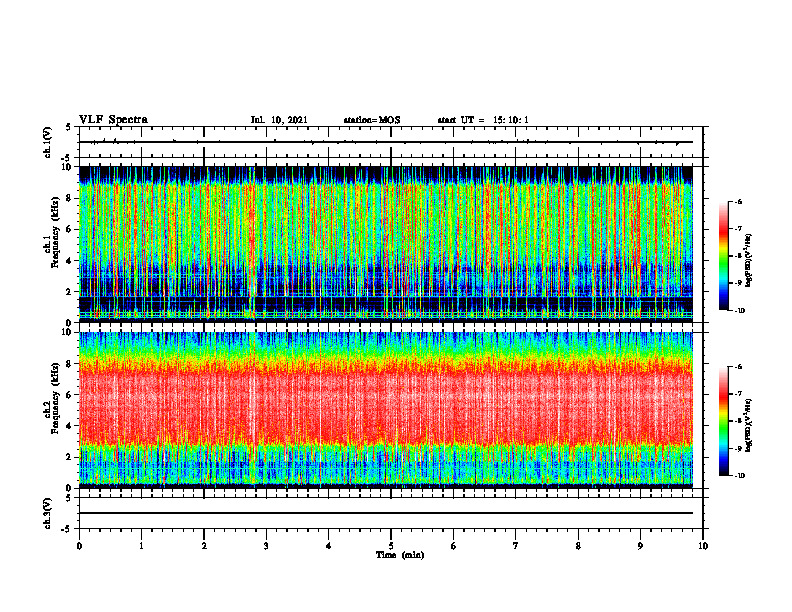Click the "VLF Spectra" plot title

(x=113, y=120)
